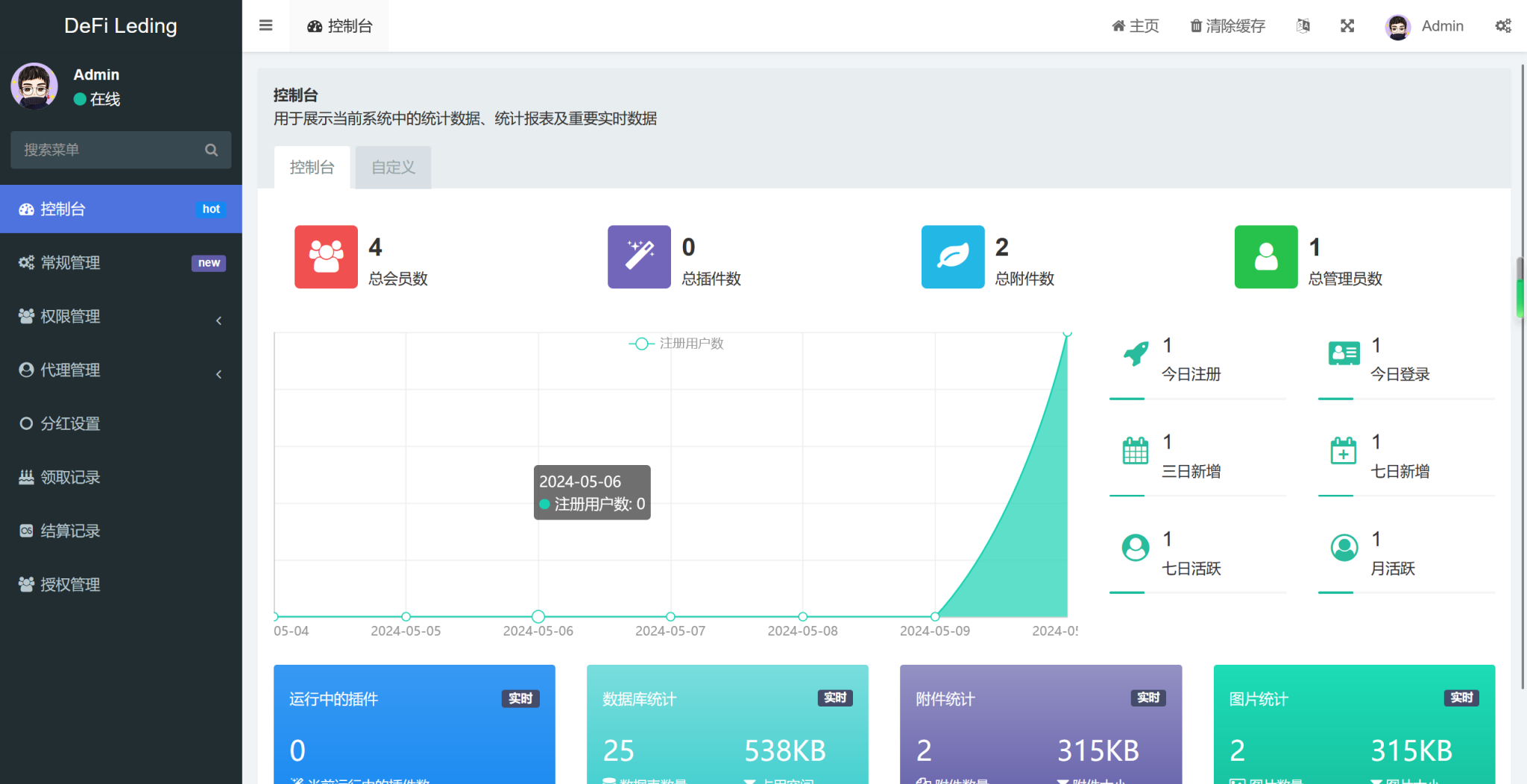Click the 权限管理 users group icon
This screenshot has height=784, width=1527.
(26, 316)
